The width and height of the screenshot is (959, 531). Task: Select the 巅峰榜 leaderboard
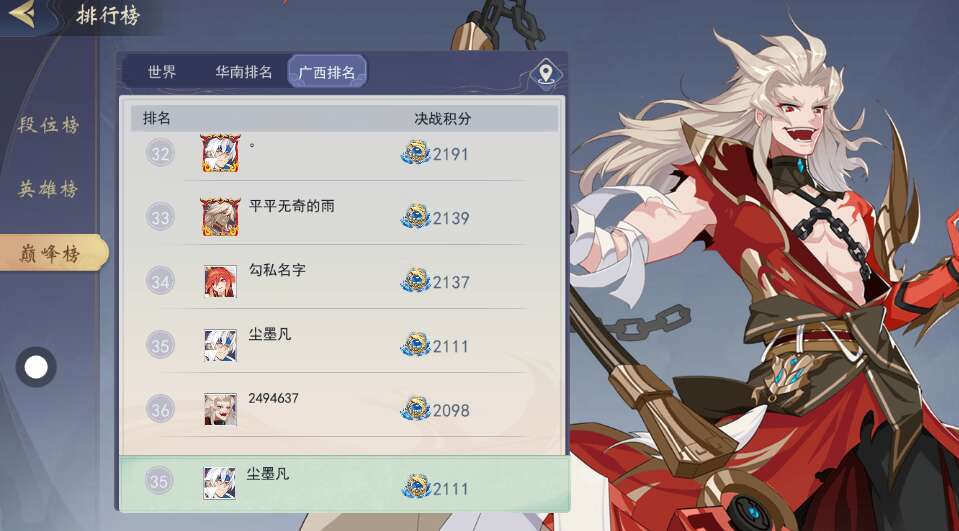(50, 253)
